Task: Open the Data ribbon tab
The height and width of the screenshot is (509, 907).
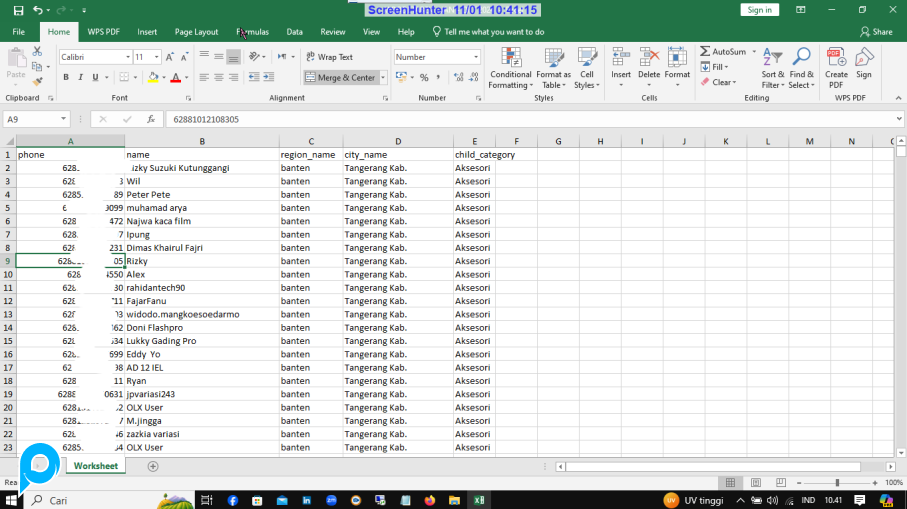Action: [x=294, y=32]
